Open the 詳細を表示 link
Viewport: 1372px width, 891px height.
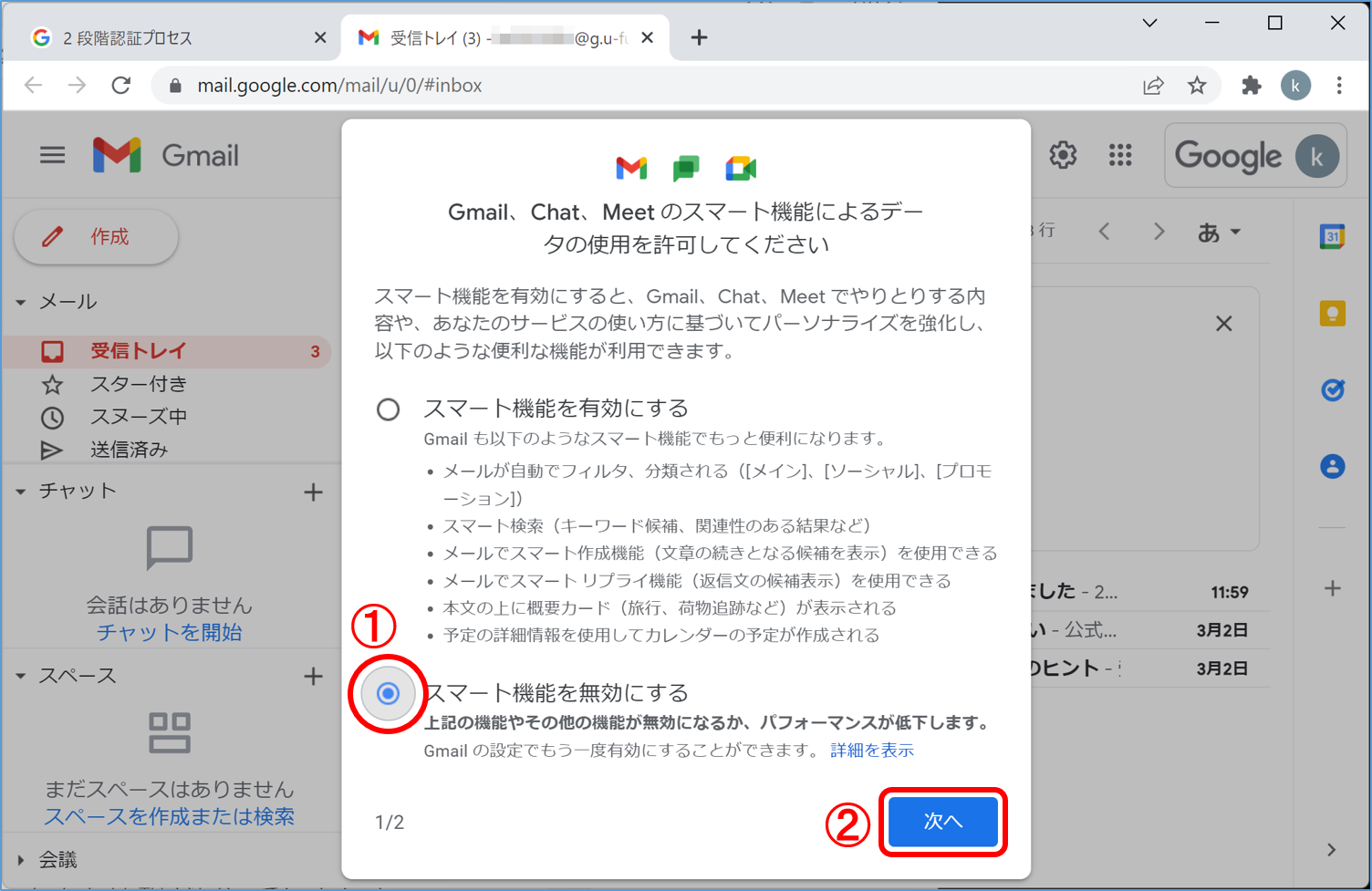(x=872, y=751)
